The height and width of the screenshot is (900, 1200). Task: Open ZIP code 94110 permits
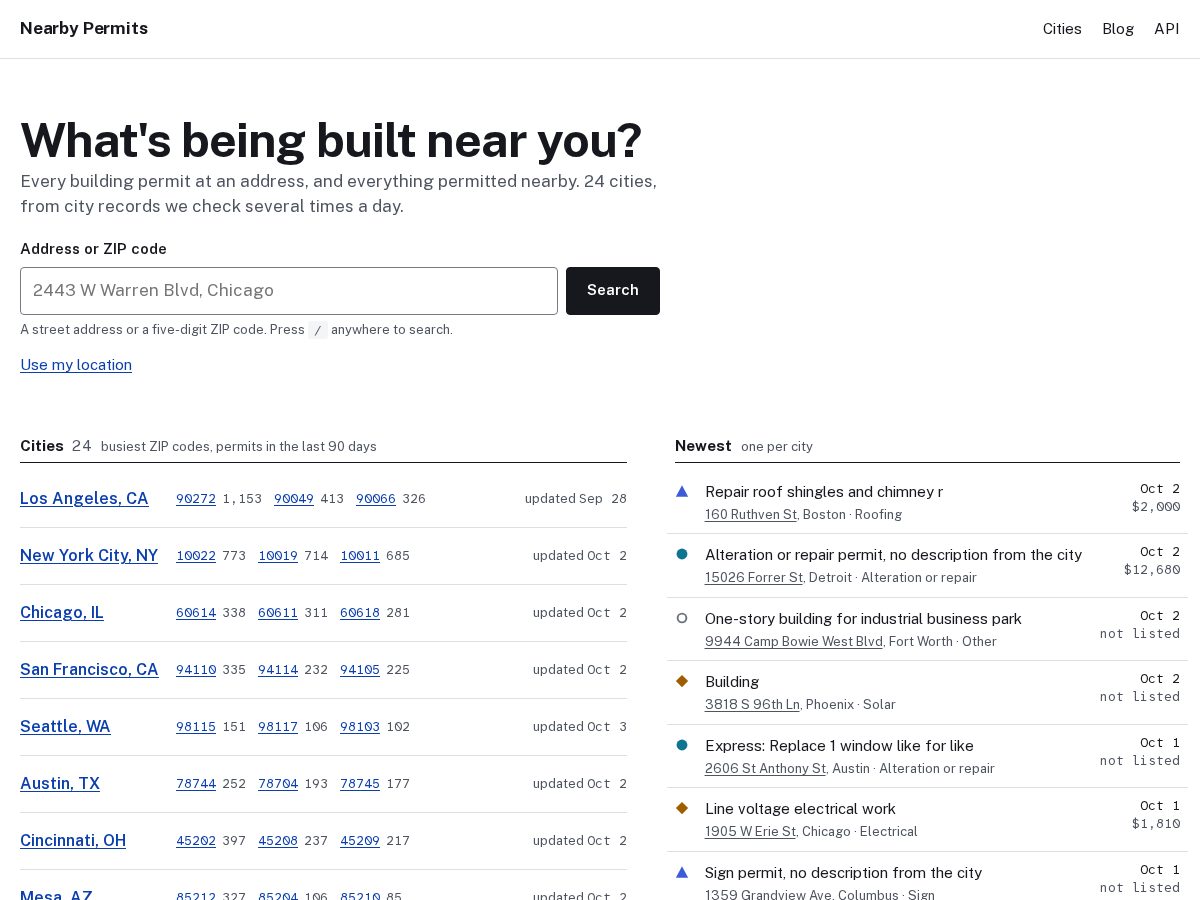(x=196, y=670)
